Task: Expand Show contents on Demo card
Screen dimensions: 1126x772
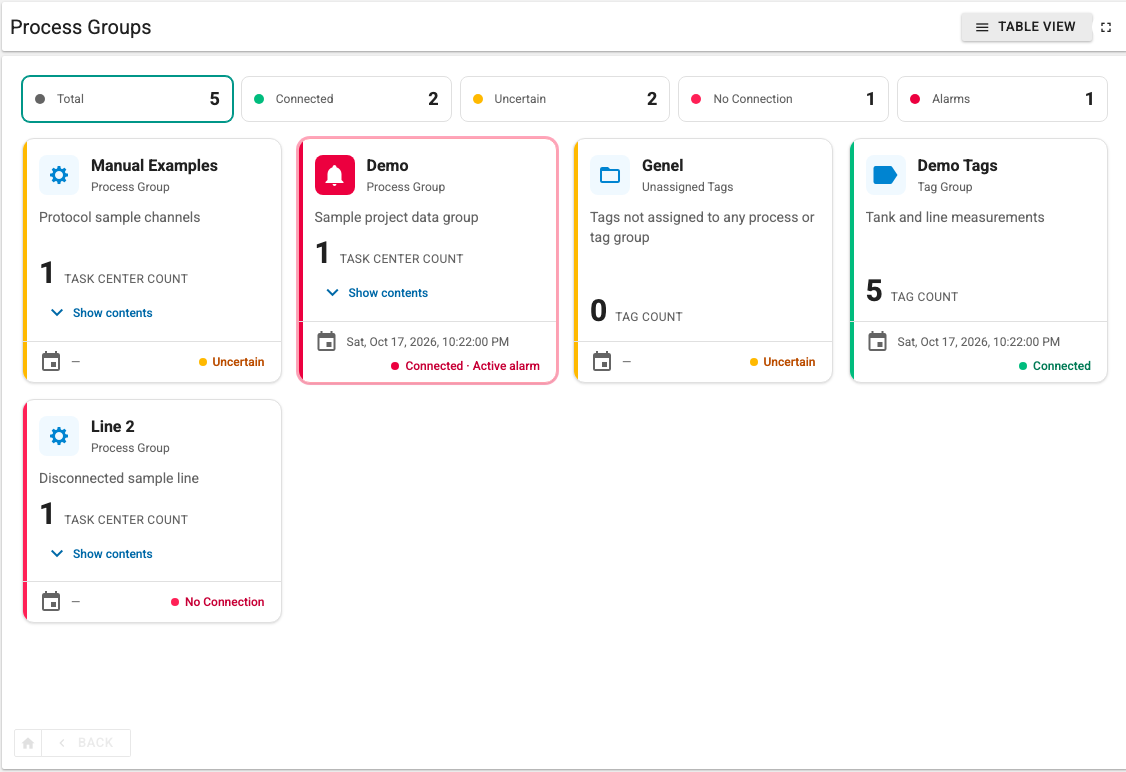Action: click(377, 293)
